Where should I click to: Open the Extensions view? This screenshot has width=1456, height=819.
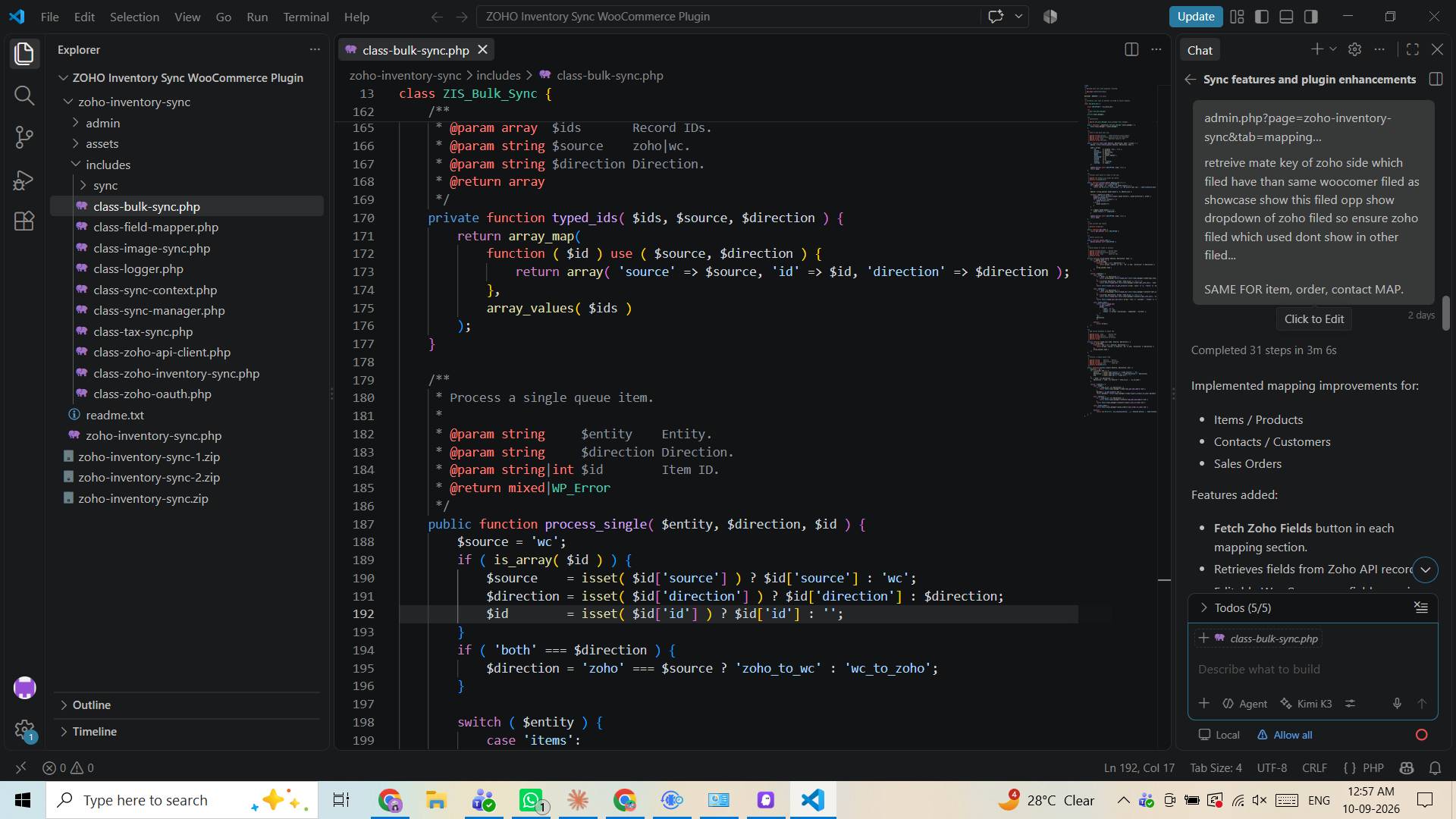point(24,221)
